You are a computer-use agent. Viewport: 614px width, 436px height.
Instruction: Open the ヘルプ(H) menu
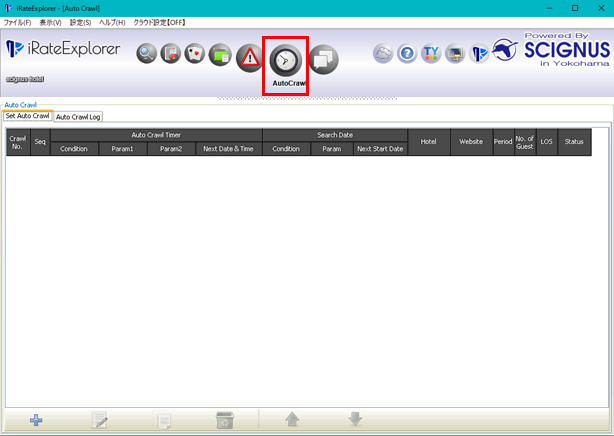[x=112, y=22]
